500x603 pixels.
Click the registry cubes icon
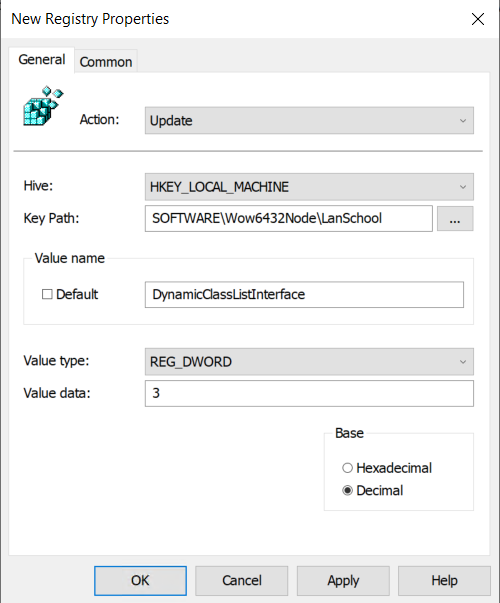pyautogui.click(x=43, y=106)
